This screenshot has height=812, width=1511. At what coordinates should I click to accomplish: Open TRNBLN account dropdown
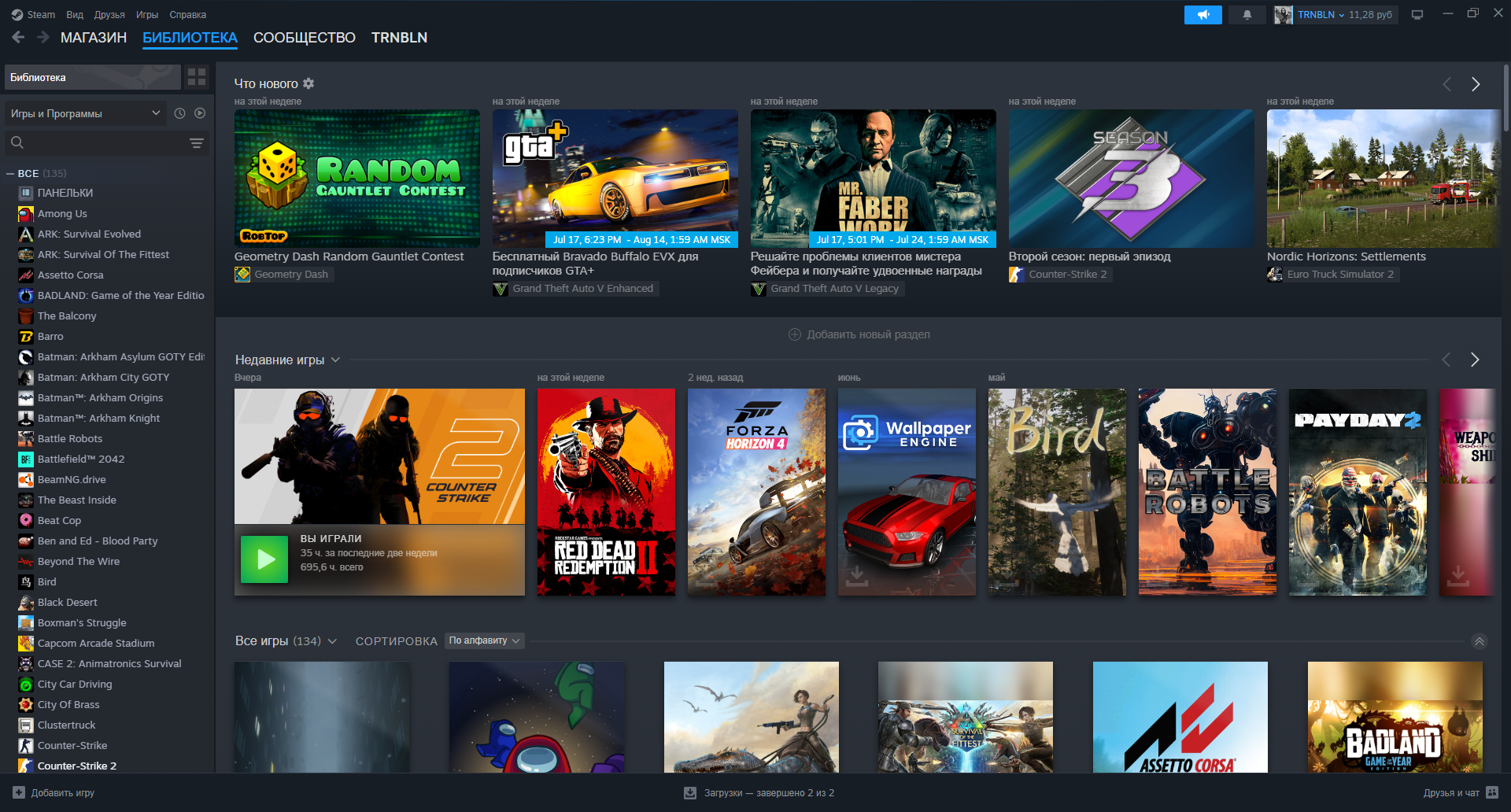[1321, 15]
